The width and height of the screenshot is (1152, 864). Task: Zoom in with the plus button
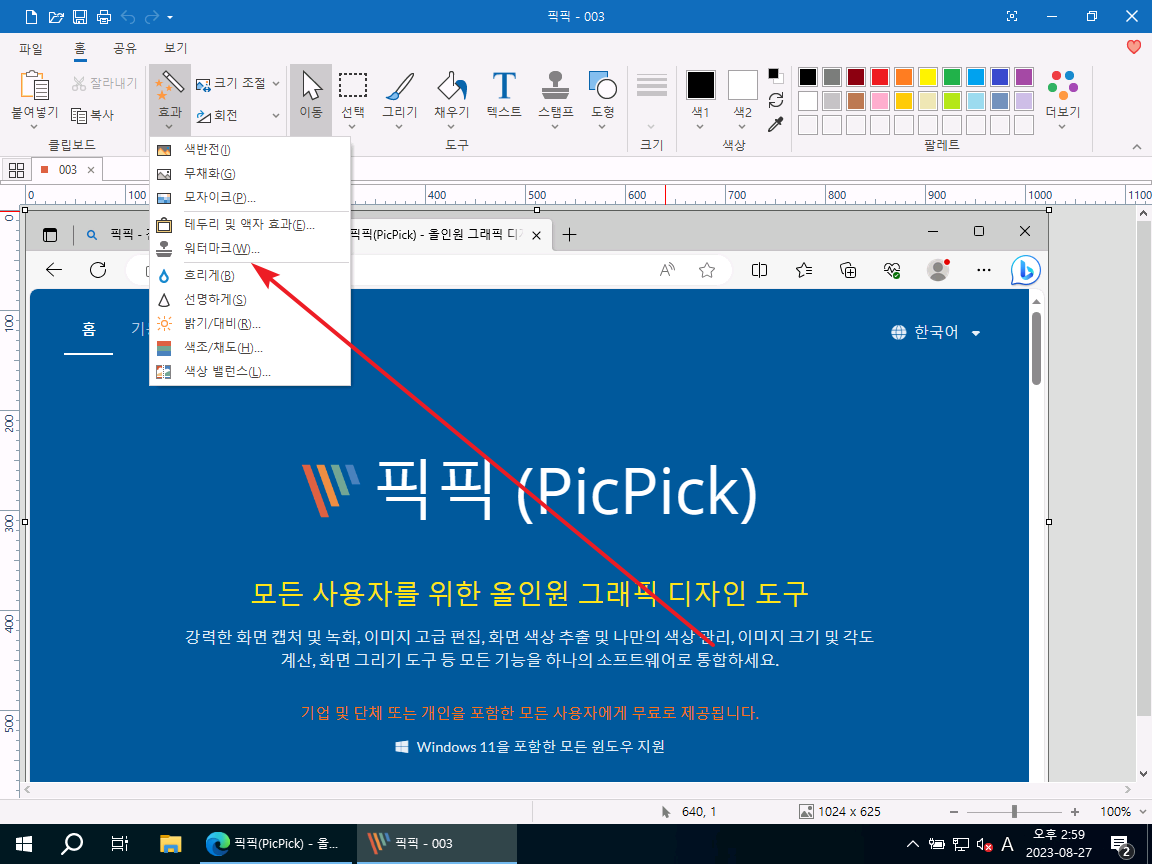(1075, 812)
